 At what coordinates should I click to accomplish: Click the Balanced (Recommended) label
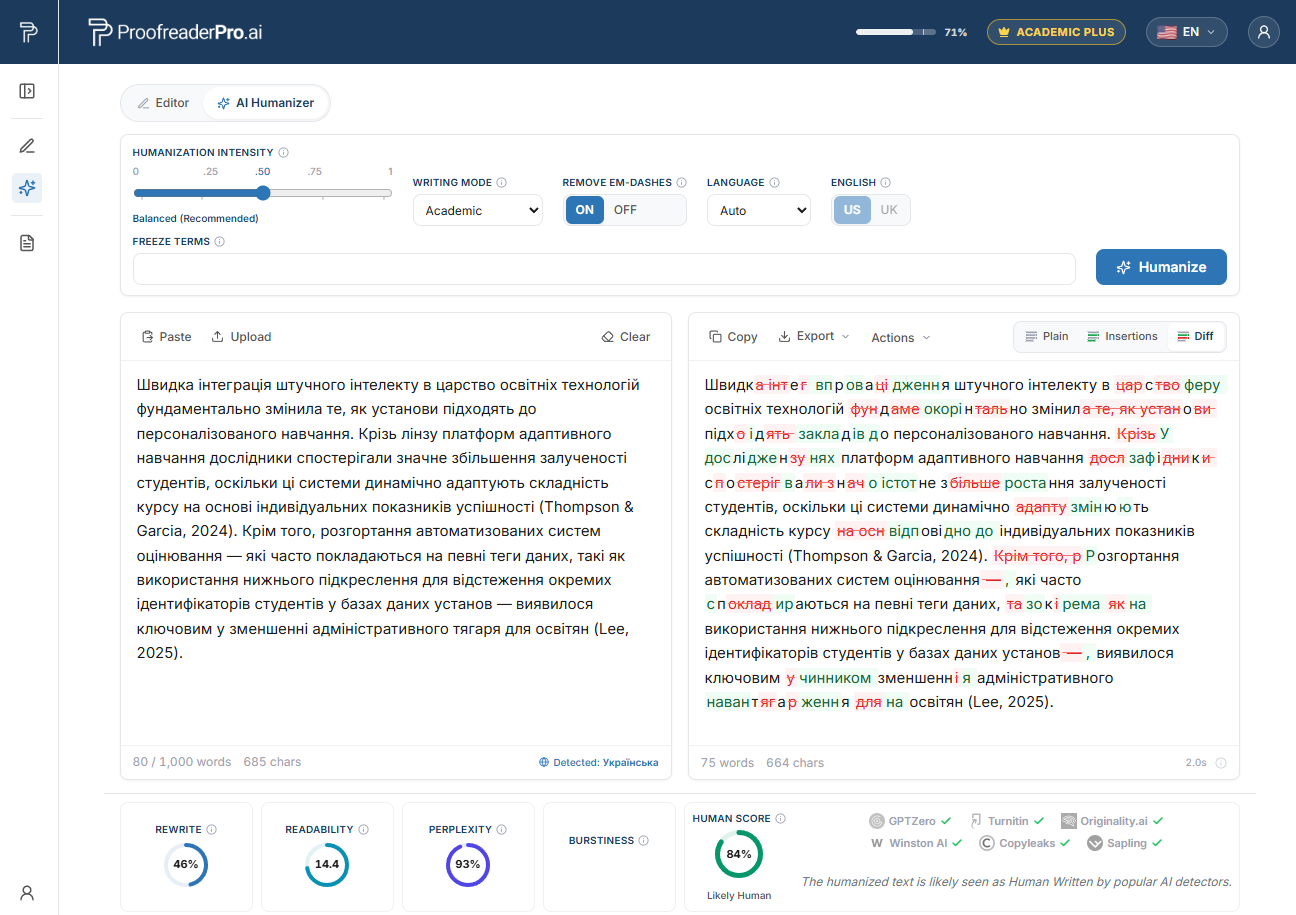pos(195,218)
